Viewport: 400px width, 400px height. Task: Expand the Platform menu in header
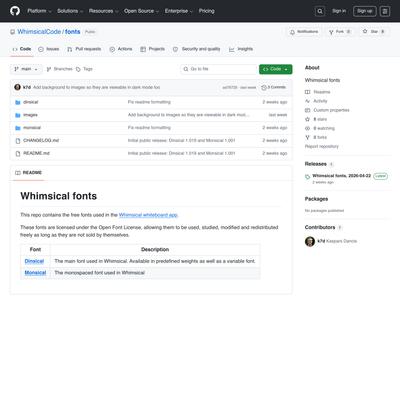(x=39, y=11)
